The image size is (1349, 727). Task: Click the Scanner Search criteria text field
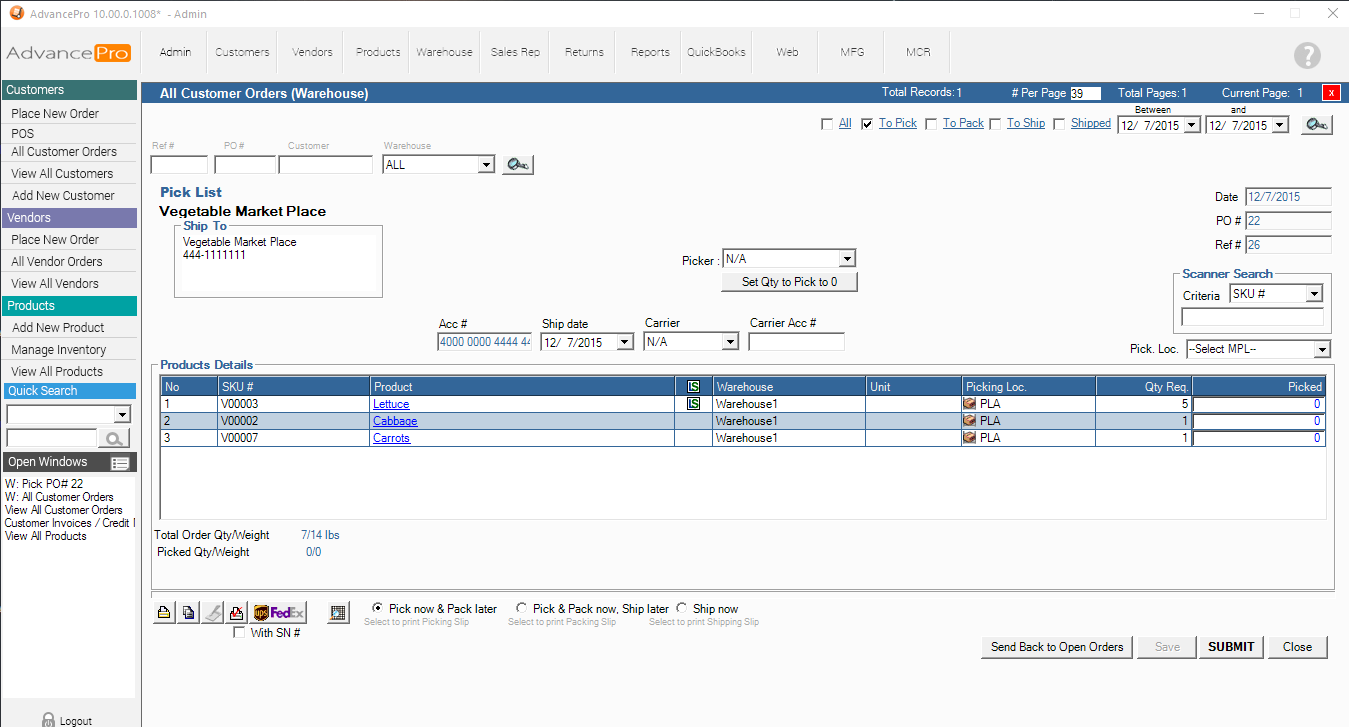[1252, 317]
